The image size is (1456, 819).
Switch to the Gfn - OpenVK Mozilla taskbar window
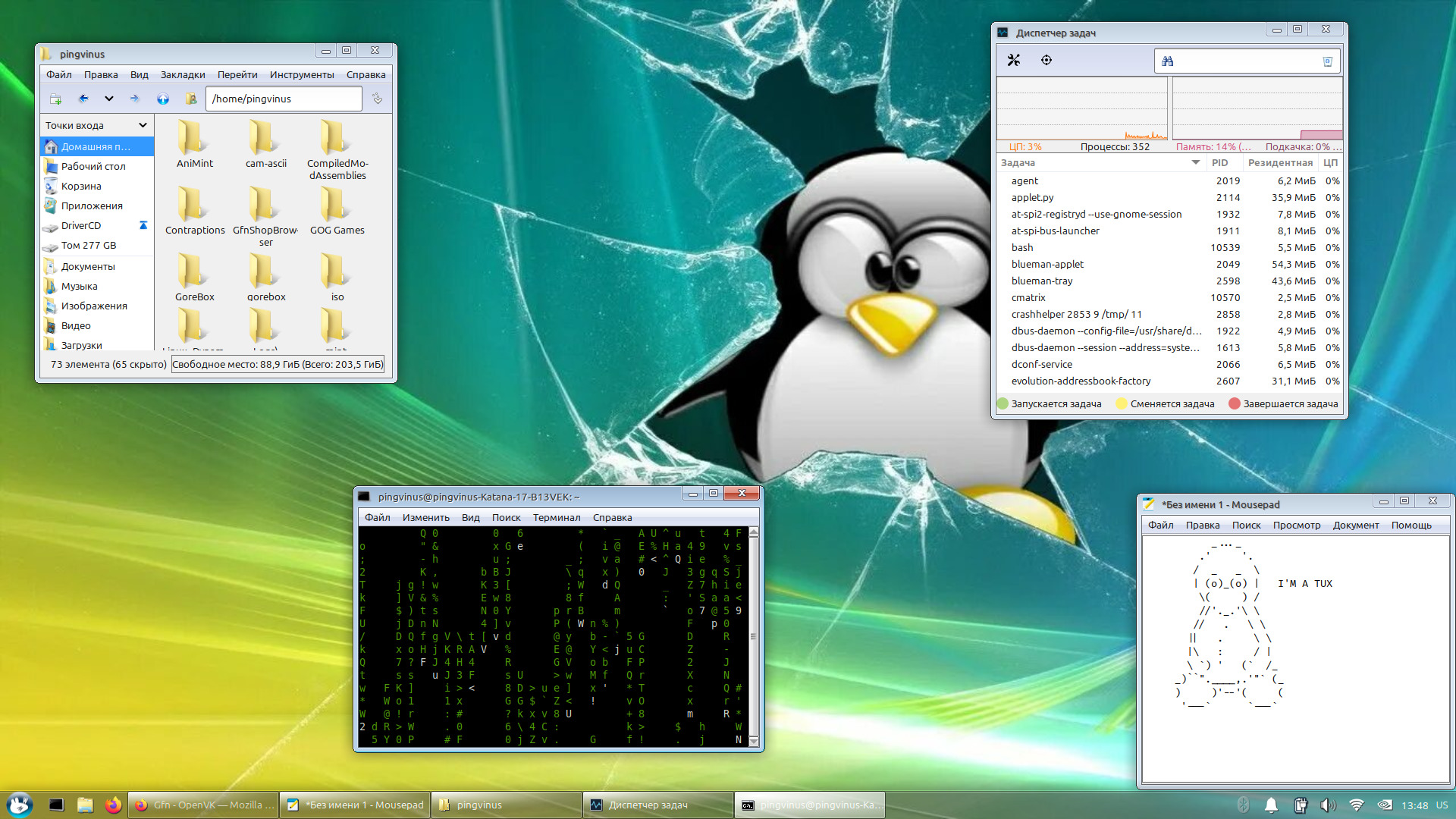click(x=203, y=805)
